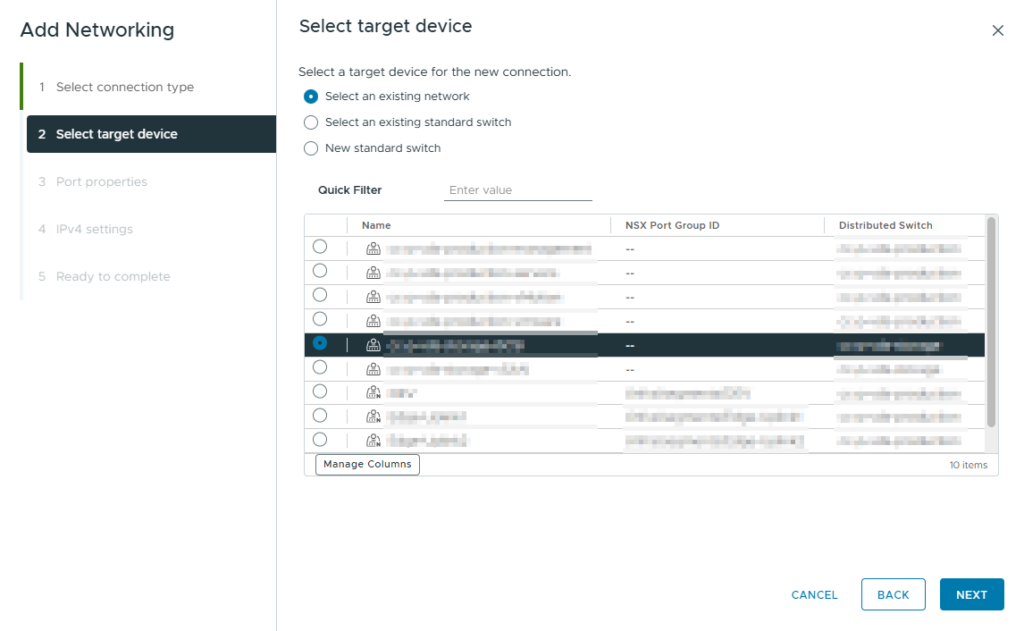The height and width of the screenshot is (631, 1024).
Task: Select the ninth network row radio button
Action: point(319,440)
